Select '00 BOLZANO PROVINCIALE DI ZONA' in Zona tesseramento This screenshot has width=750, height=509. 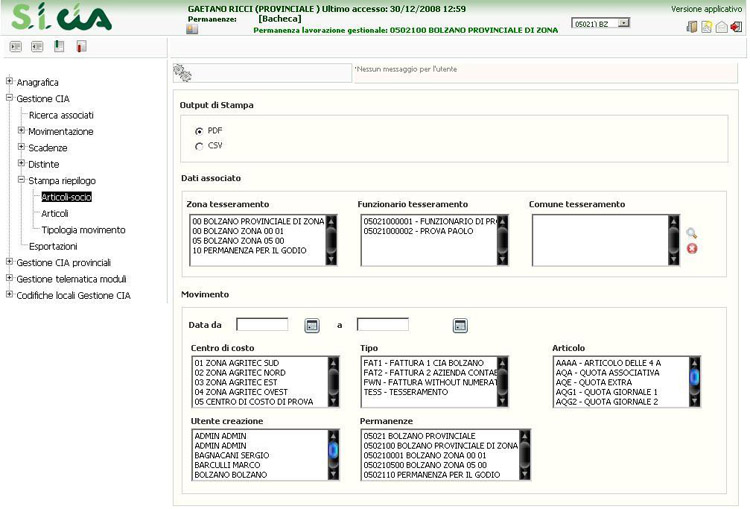point(258,221)
